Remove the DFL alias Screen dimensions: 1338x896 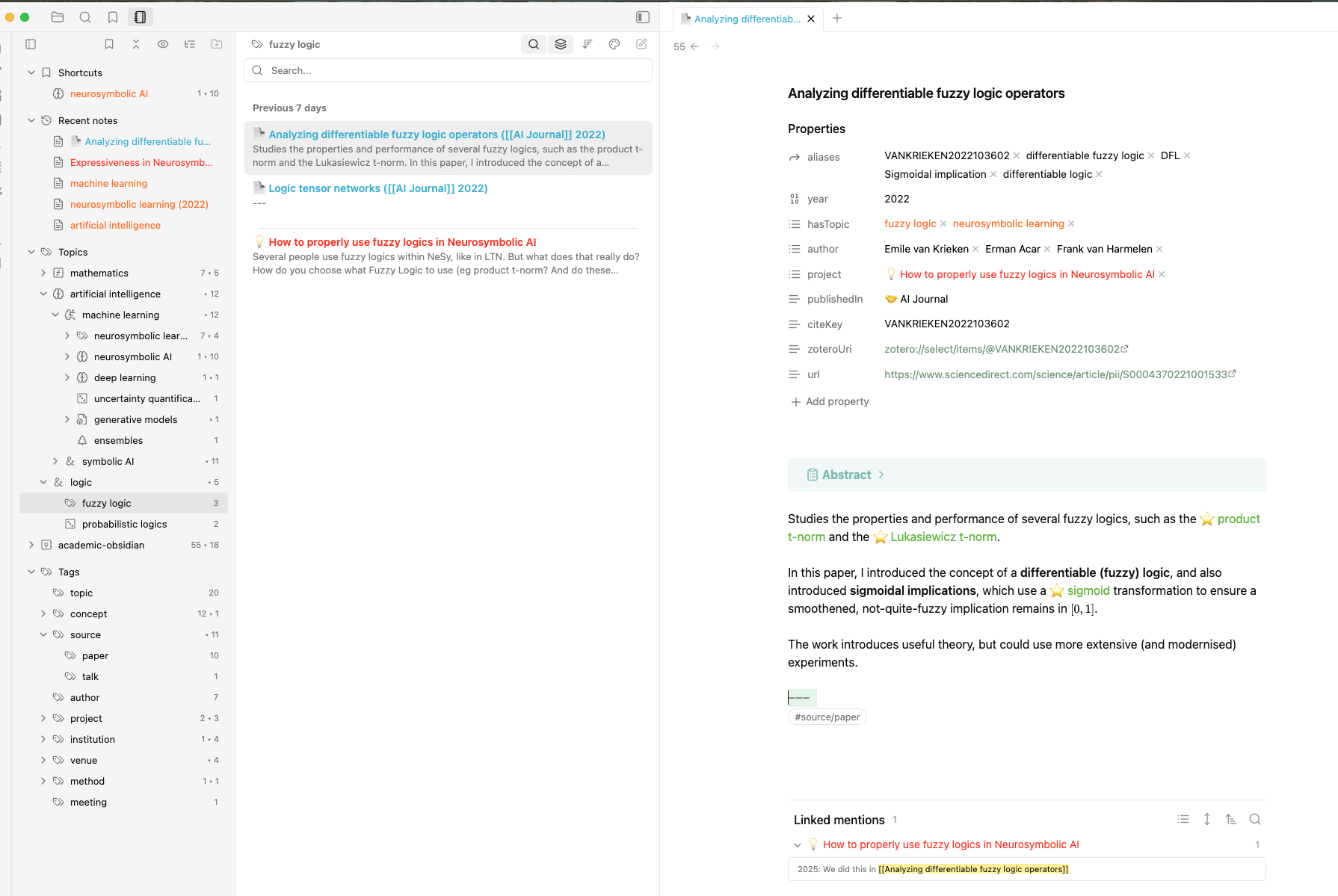tap(1187, 156)
